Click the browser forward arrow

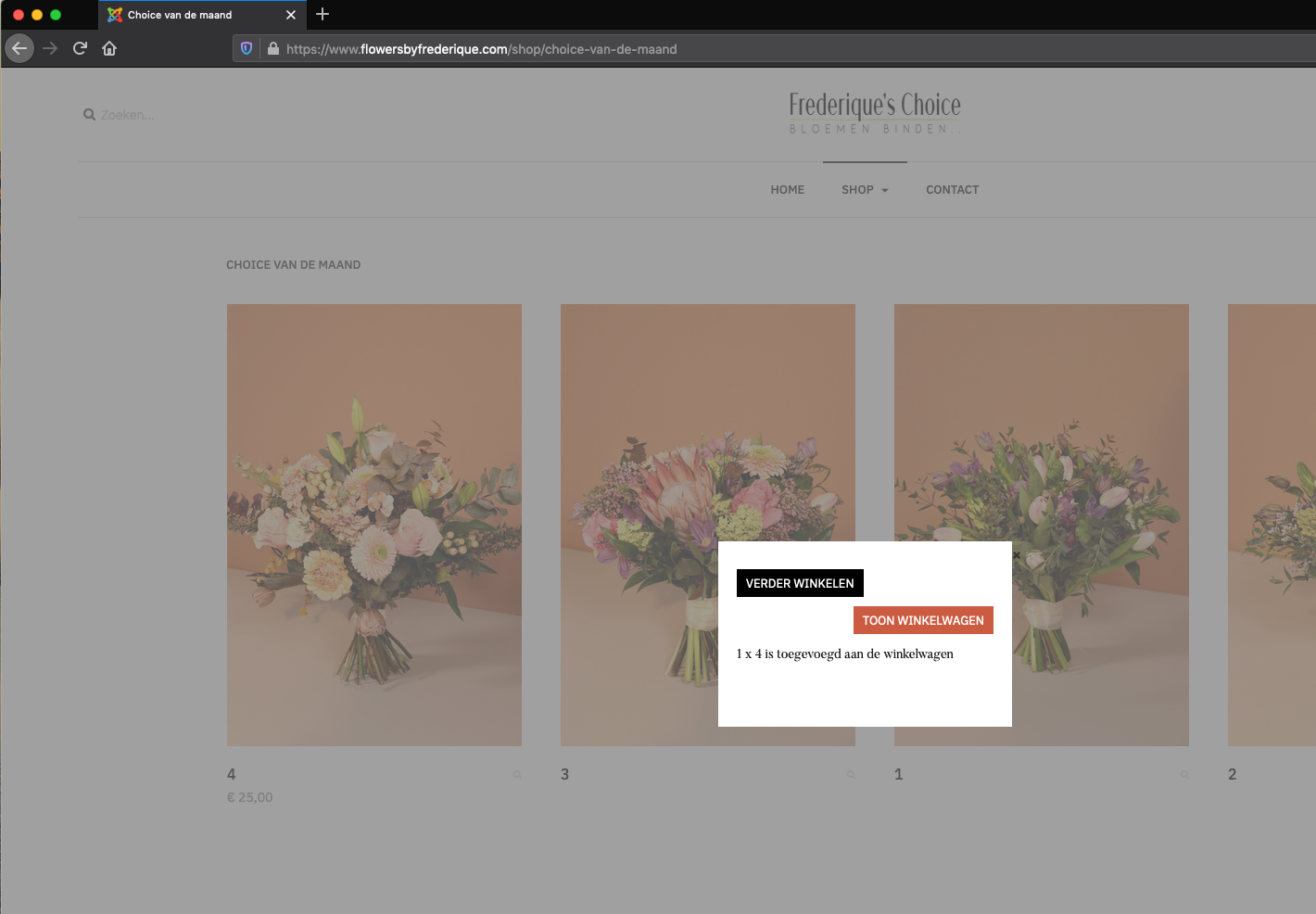coord(50,48)
